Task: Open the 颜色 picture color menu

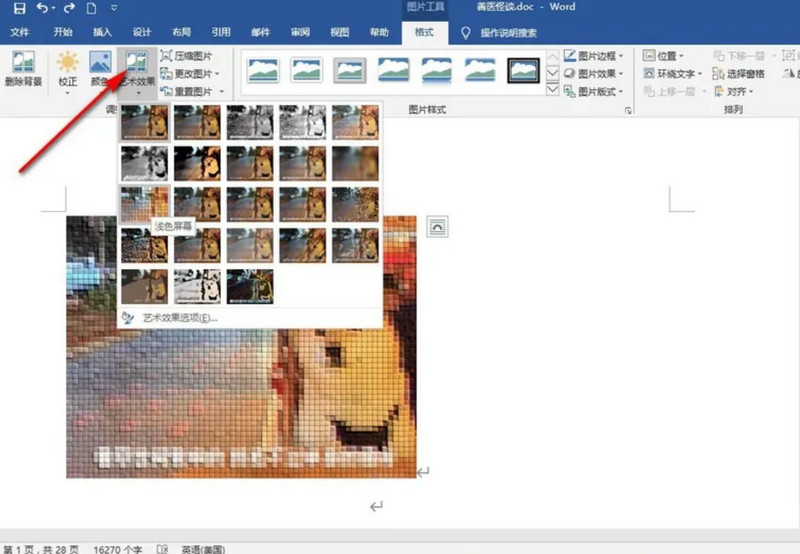Action: [x=100, y=68]
